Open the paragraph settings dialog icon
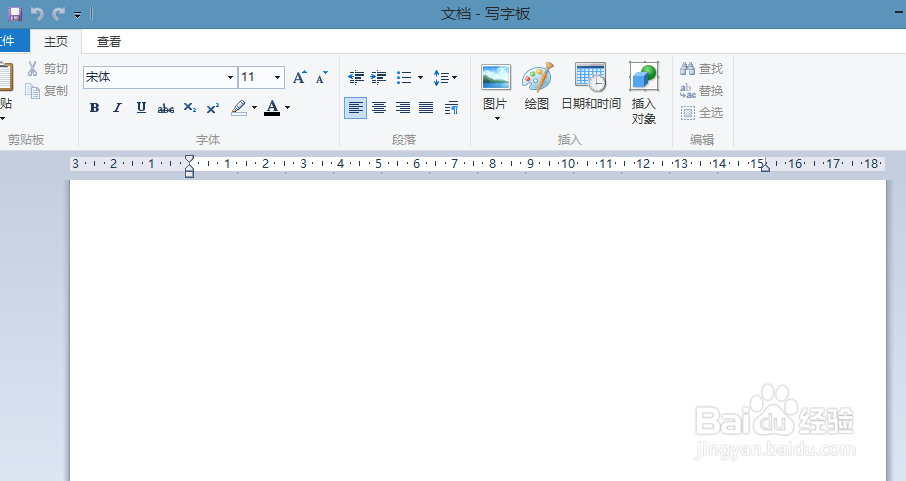 (451, 108)
